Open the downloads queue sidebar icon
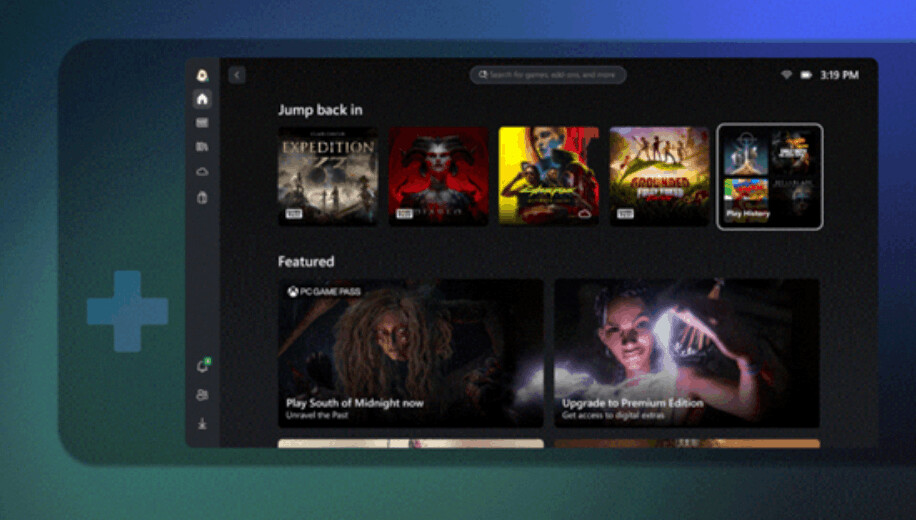The width and height of the screenshot is (916, 520). pyautogui.click(x=202, y=423)
